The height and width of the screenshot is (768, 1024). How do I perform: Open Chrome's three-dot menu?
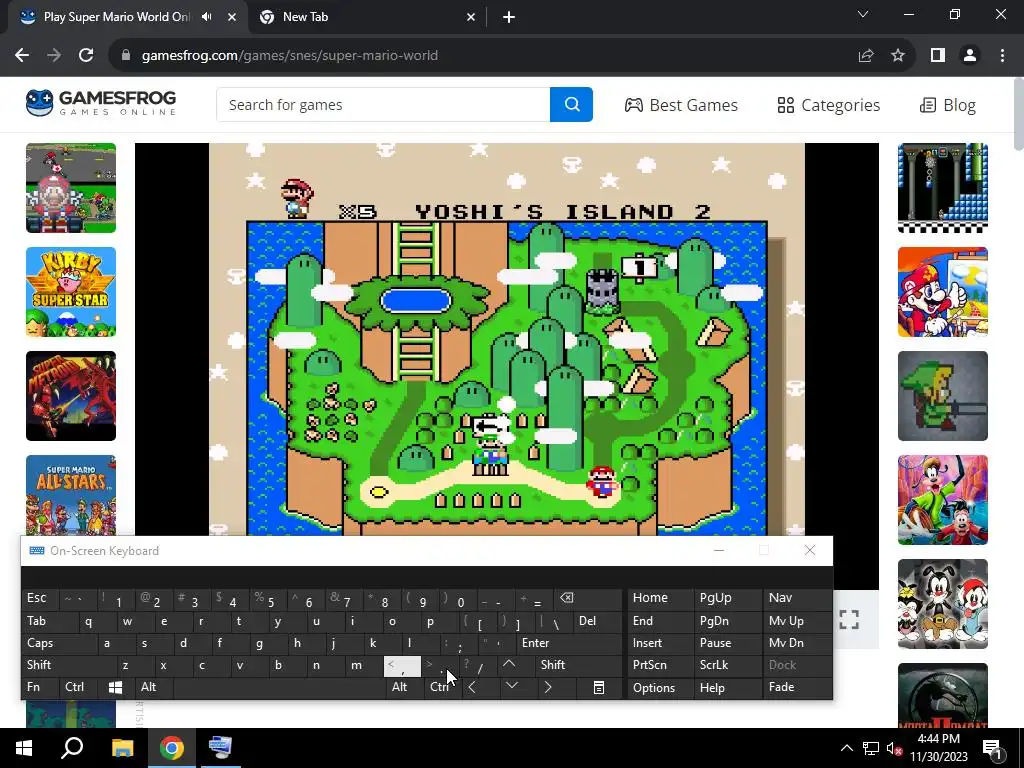click(x=1002, y=56)
